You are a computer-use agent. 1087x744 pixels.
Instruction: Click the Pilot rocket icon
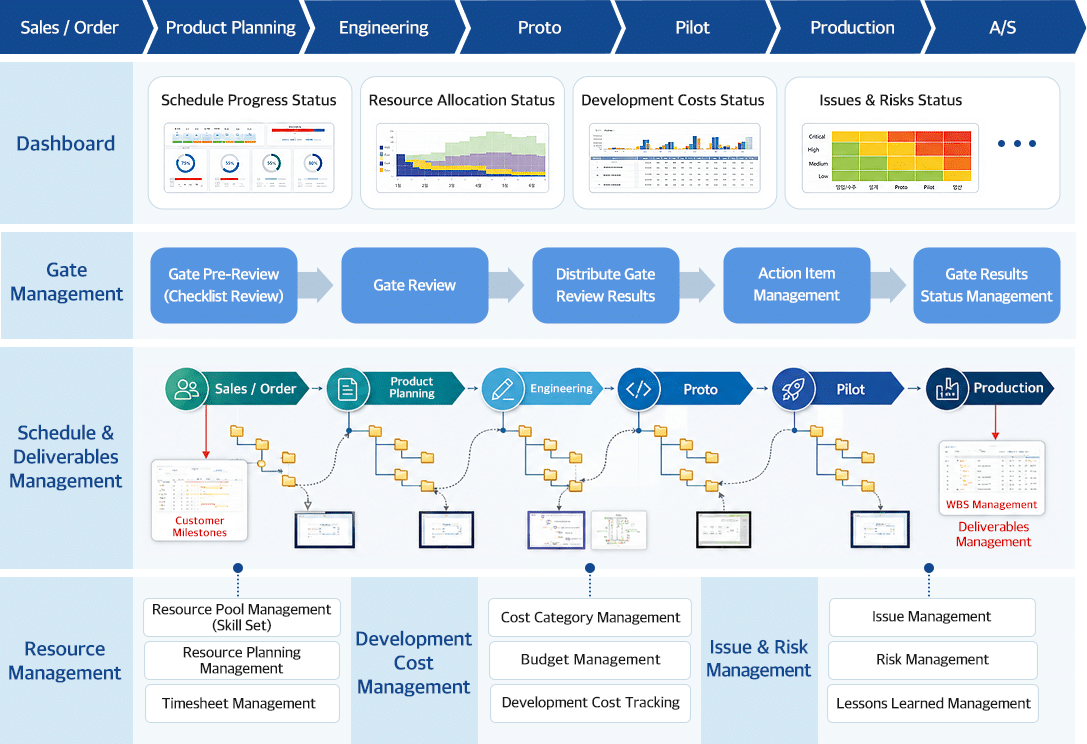793,389
